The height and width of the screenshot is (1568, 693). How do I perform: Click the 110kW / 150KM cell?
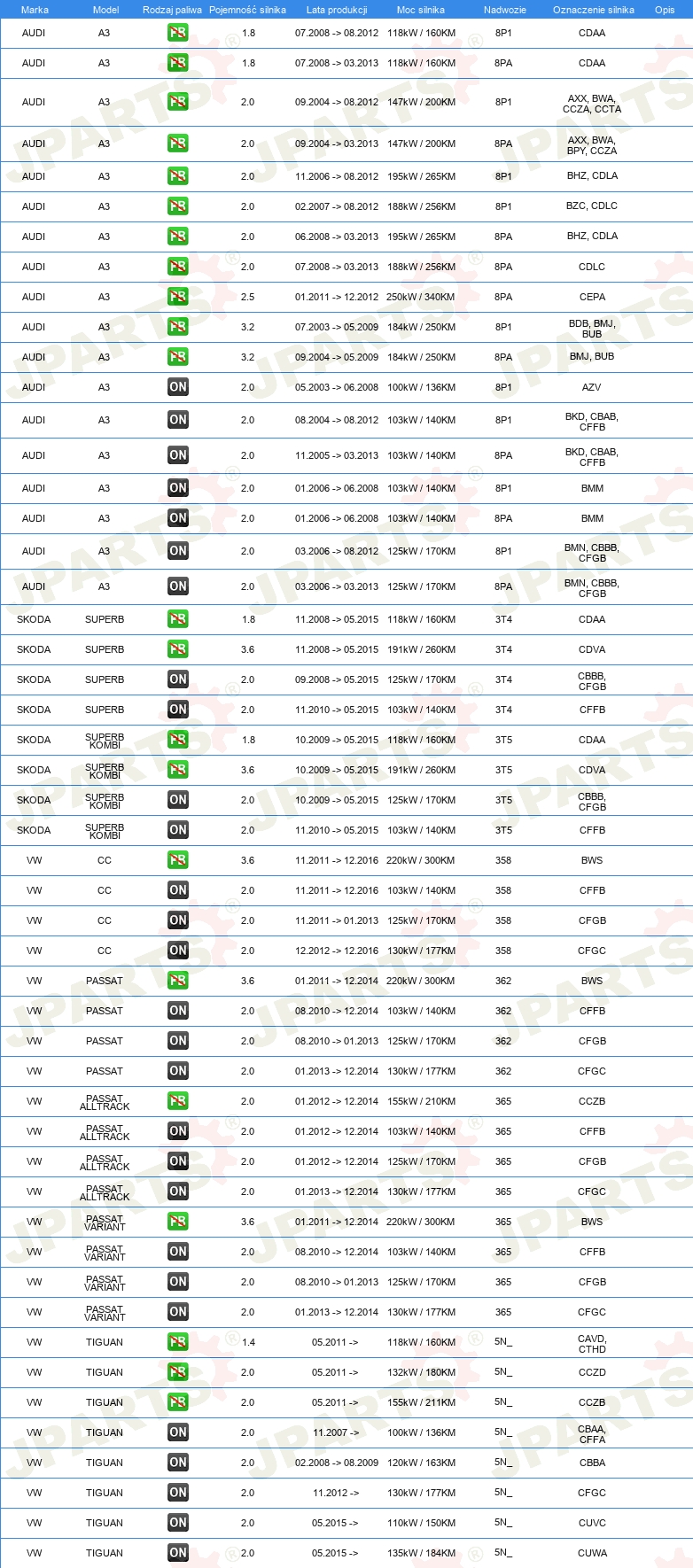click(x=421, y=1523)
